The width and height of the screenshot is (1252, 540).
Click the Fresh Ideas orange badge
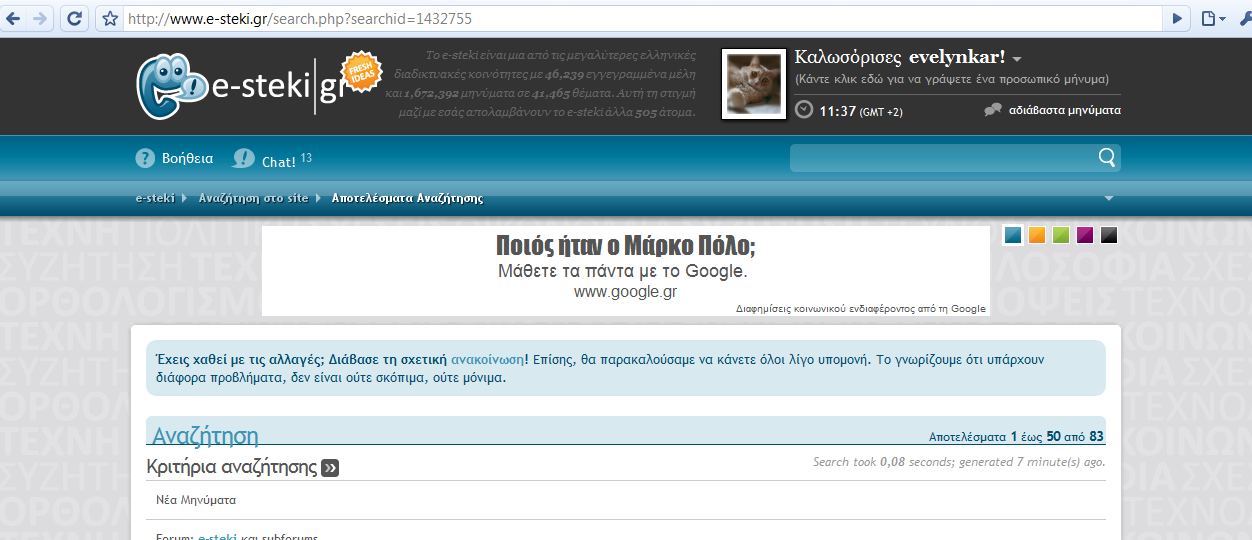(361, 73)
